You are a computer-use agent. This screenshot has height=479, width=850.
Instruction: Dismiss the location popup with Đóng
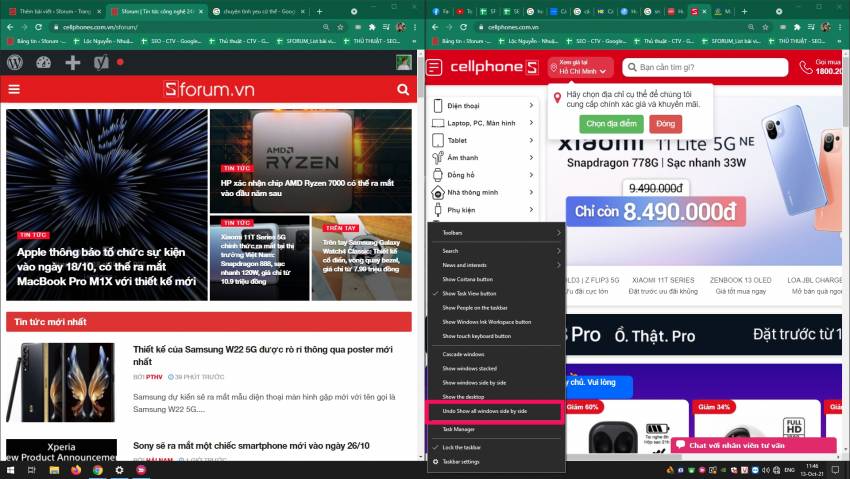(x=665, y=124)
